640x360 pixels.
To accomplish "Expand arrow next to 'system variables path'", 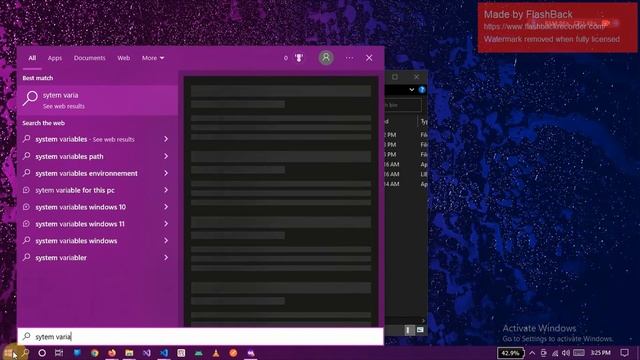I will point(166,156).
